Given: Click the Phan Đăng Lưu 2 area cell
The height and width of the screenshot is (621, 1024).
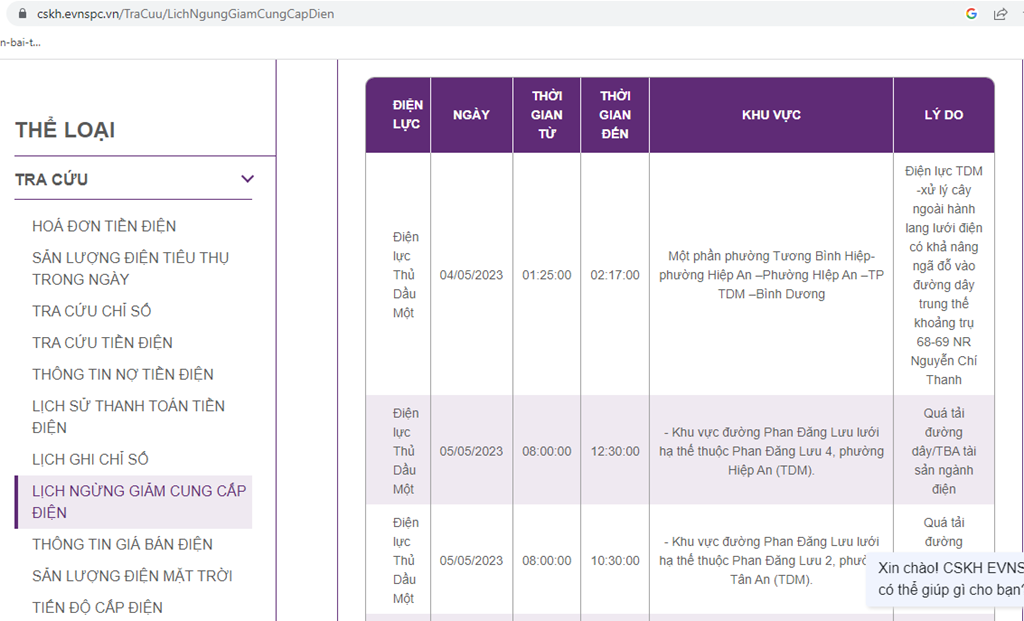Looking at the screenshot, I should tap(771, 561).
